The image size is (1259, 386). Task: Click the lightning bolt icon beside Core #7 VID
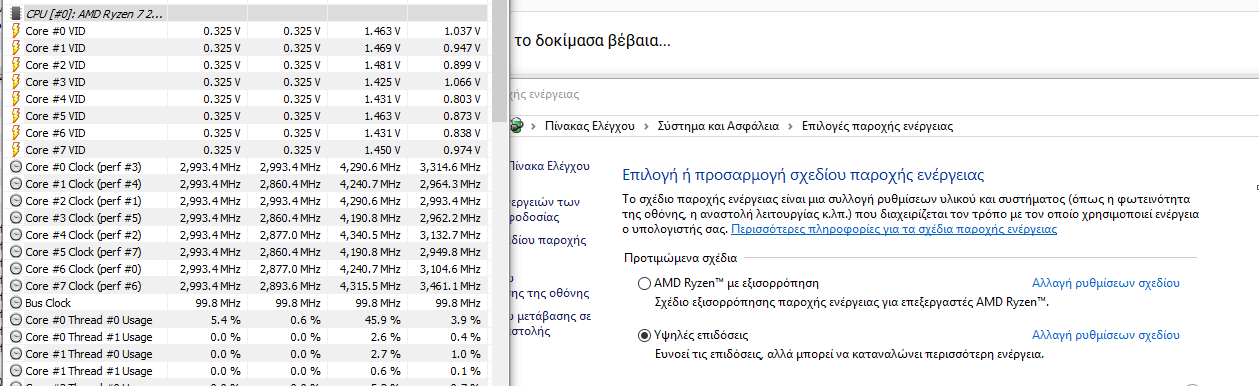16,150
